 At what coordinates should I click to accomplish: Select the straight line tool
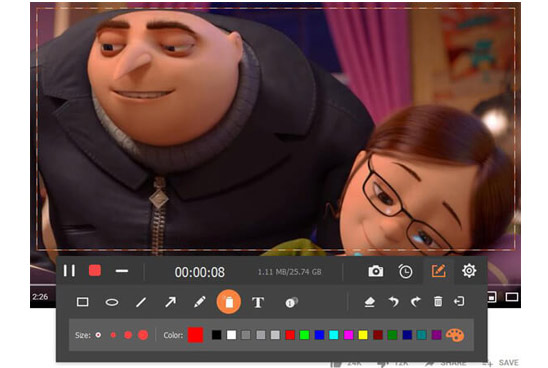click(x=141, y=302)
